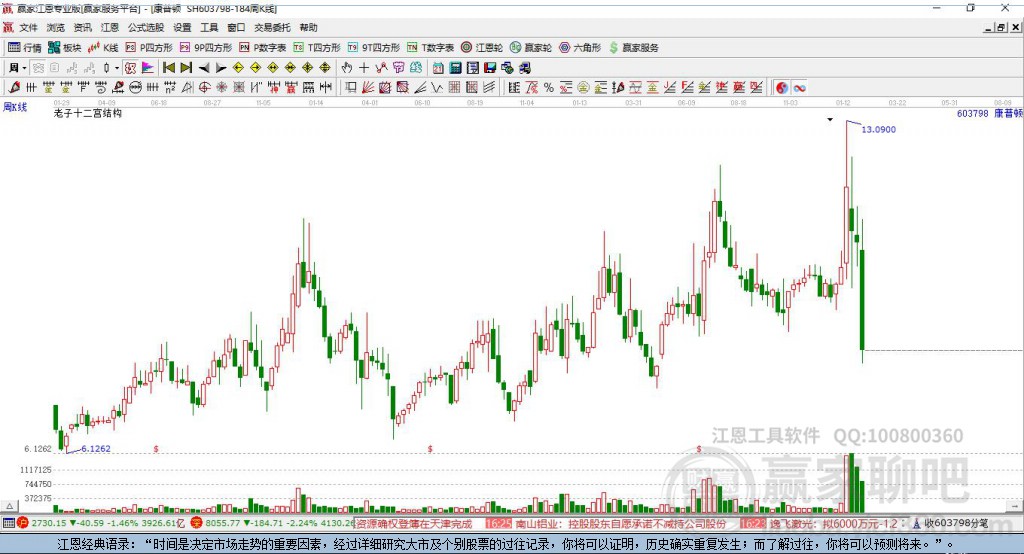Click the black right arrow icon
Screen dimensions: 1024x554
[221, 68]
